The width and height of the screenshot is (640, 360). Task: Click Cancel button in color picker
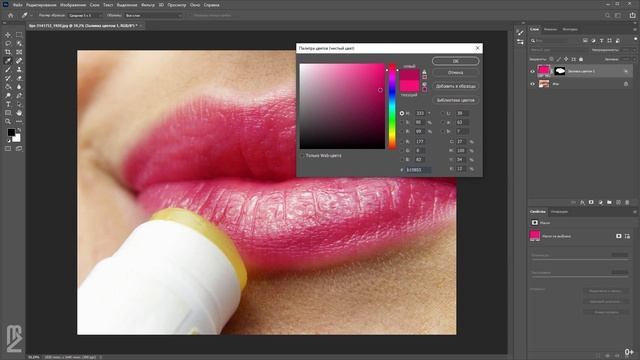(456, 73)
